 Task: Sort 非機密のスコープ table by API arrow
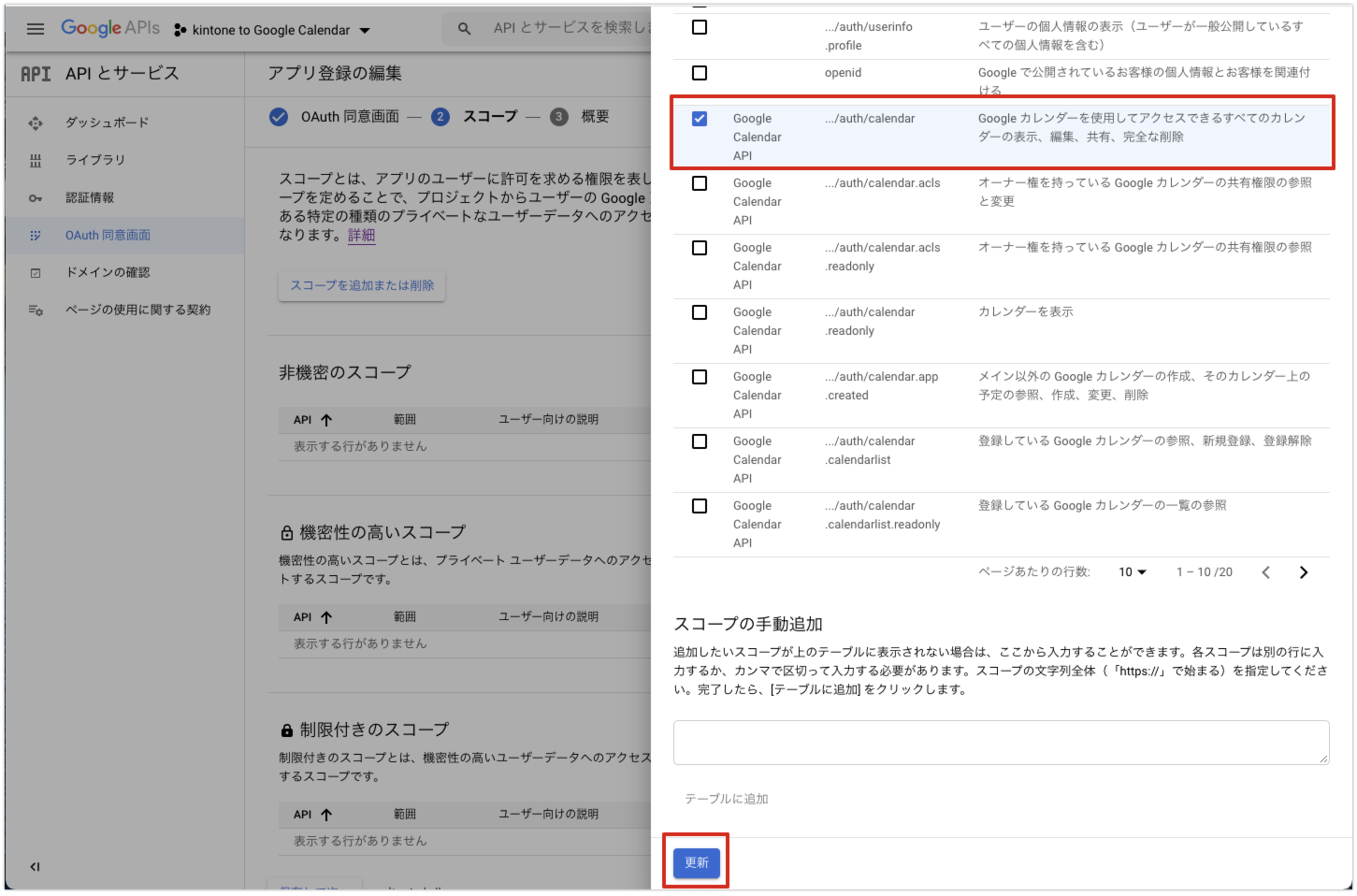click(x=326, y=420)
